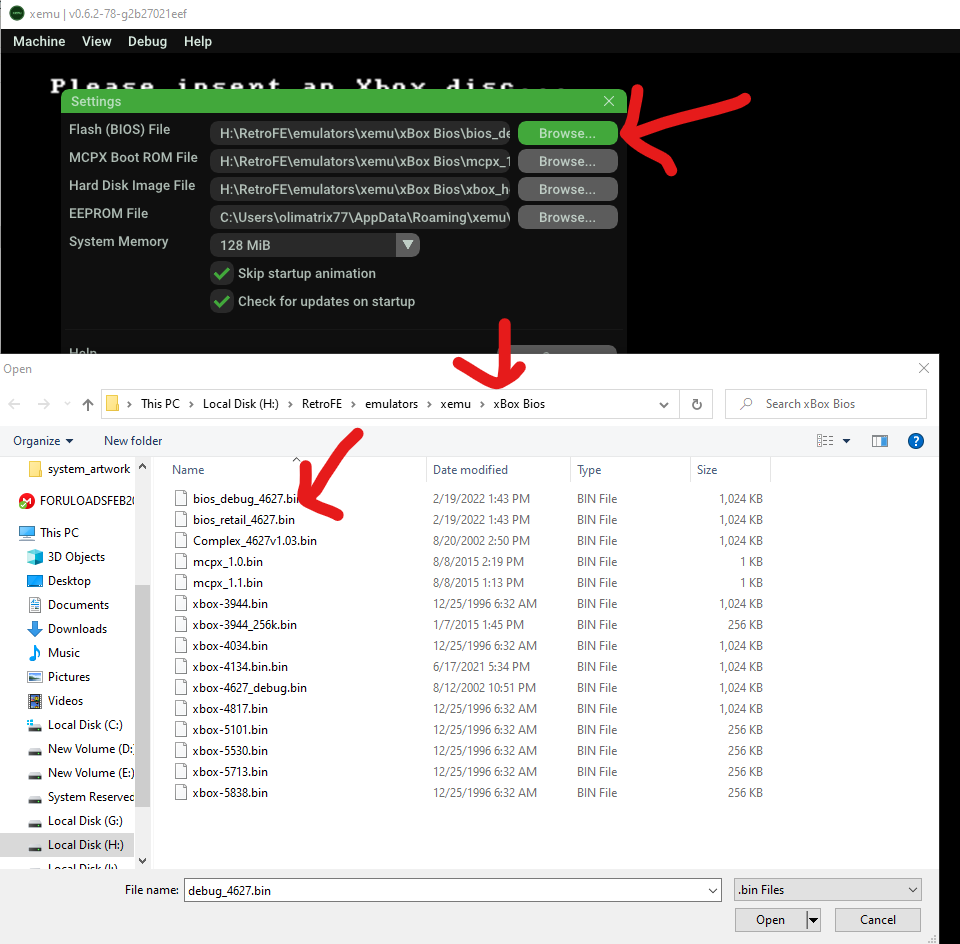This screenshot has width=960, height=944.
Task: Toggle Check for updates on startup
Action: coord(222,301)
